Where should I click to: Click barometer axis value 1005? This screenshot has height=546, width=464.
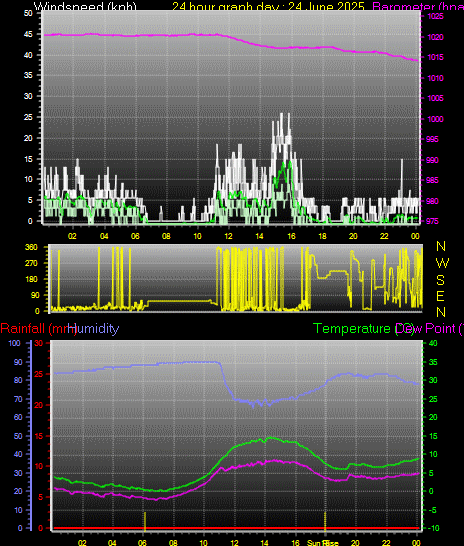(435, 98)
